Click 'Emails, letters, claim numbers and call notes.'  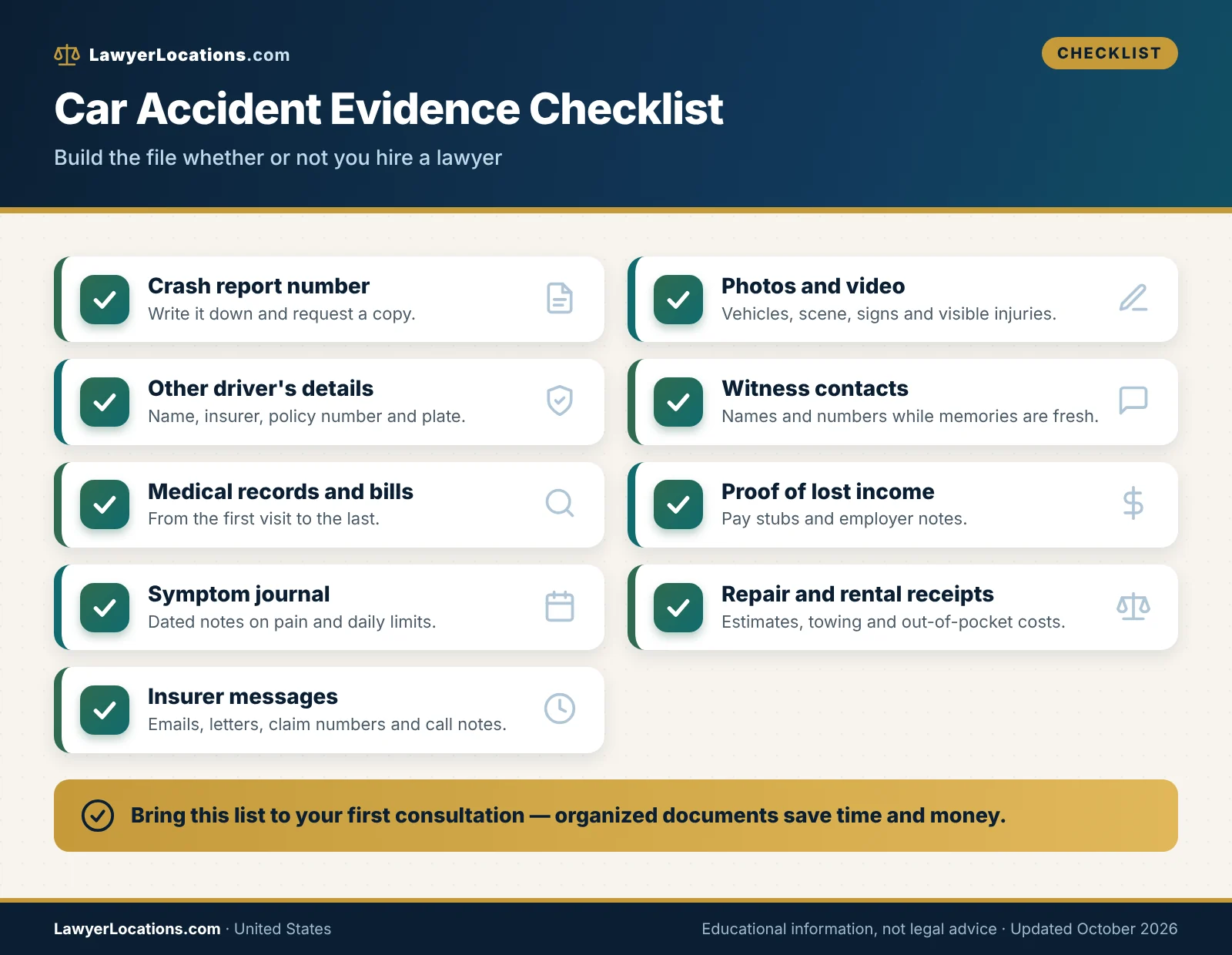tap(327, 725)
